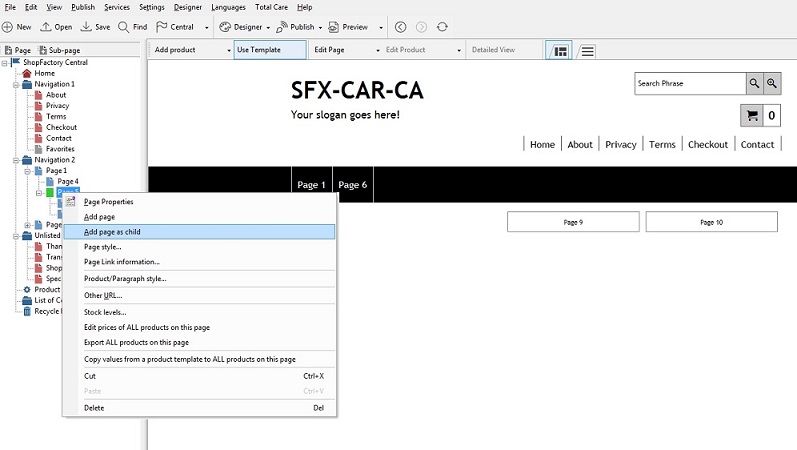Click the Find magnifier button
Screen dimensions: 797x450
pyautogui.click(x=132, y=27)
